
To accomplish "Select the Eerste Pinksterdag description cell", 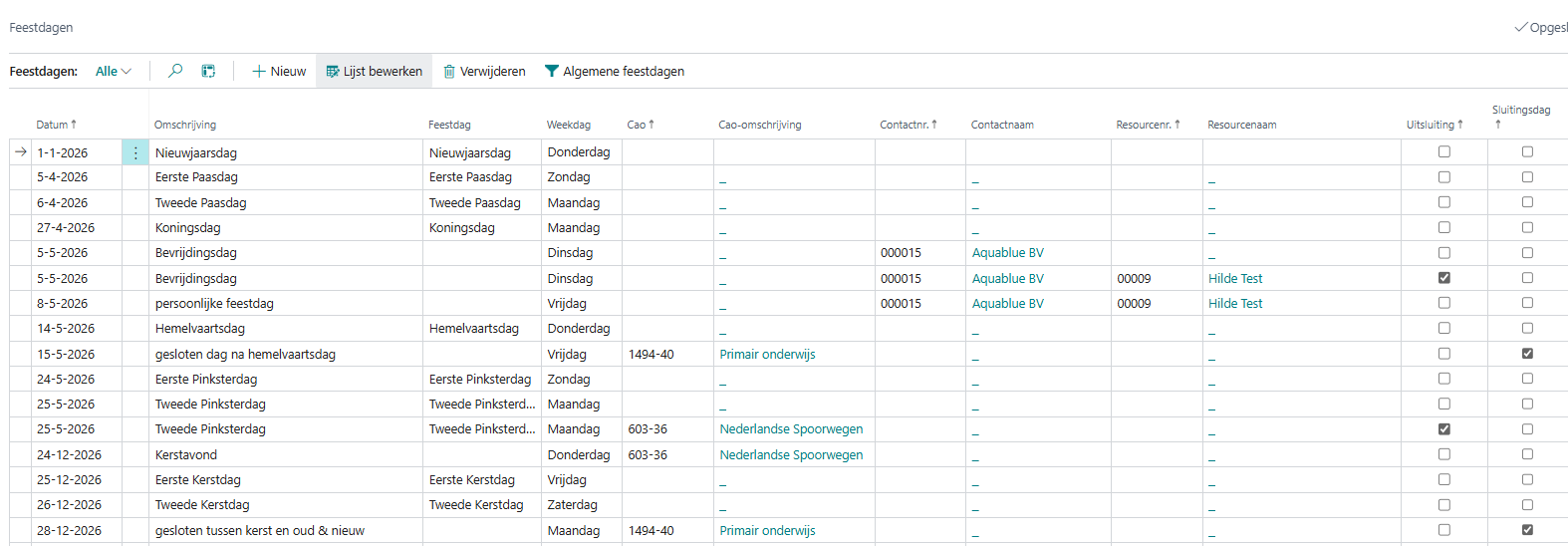I will (x=206, y=380).
